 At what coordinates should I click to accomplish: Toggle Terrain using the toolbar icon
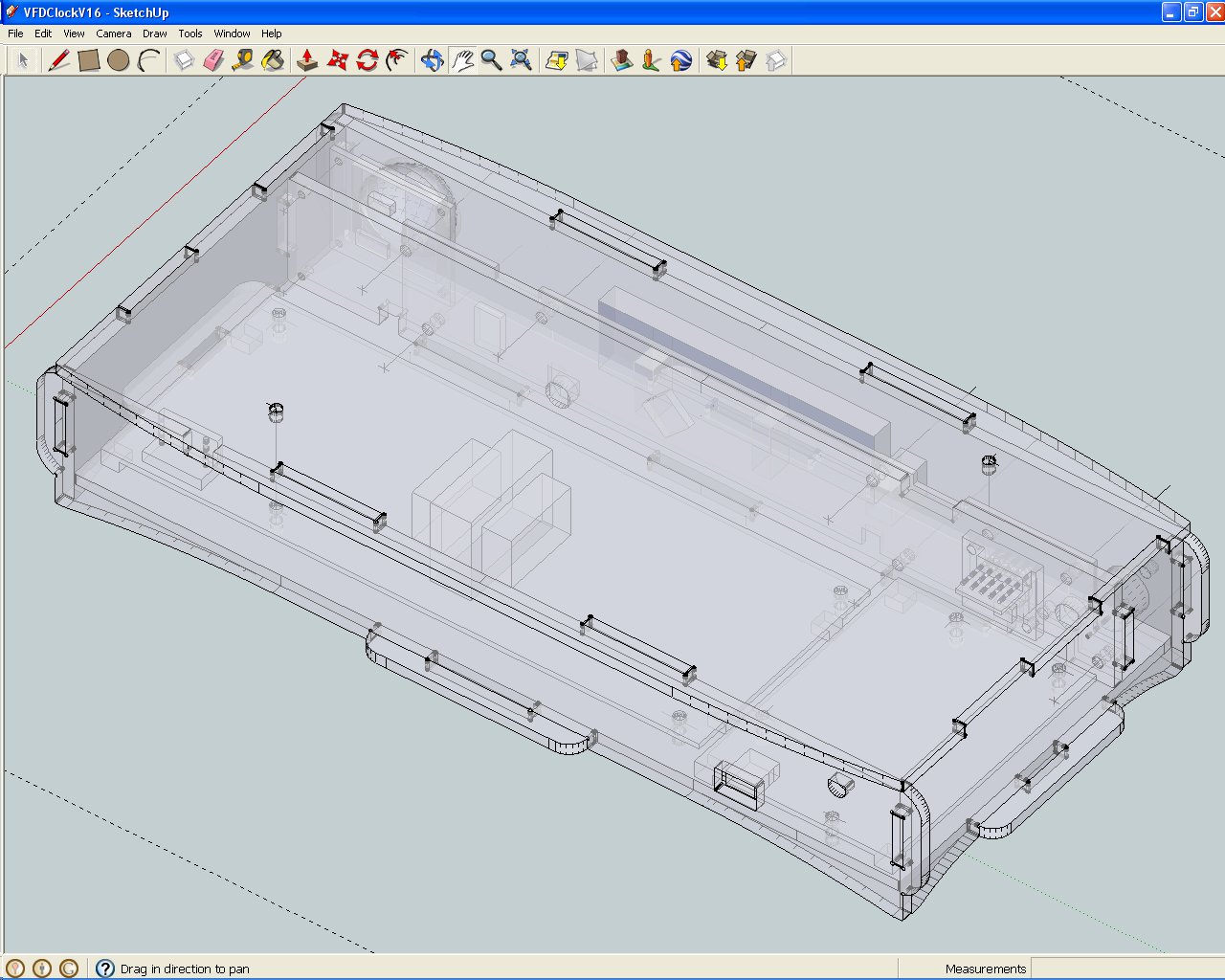[587, 61]
